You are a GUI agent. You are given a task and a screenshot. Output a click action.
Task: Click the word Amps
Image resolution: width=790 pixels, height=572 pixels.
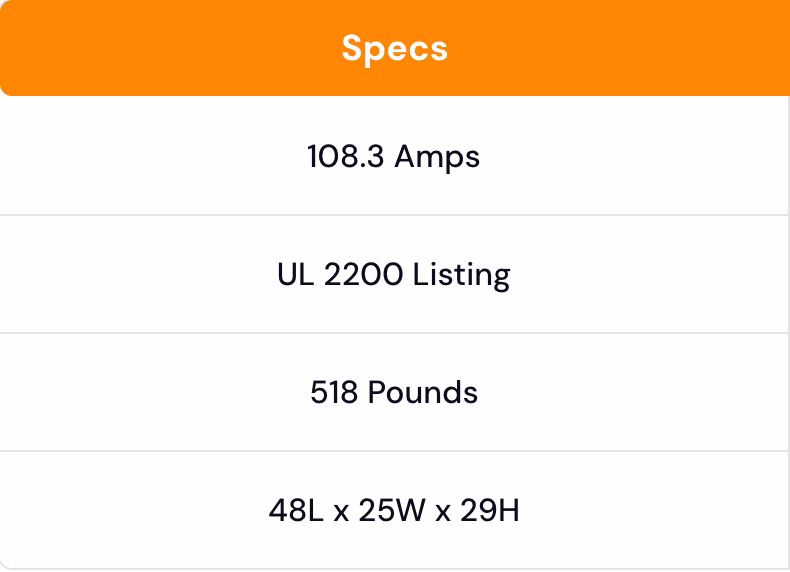click(437, 156)
